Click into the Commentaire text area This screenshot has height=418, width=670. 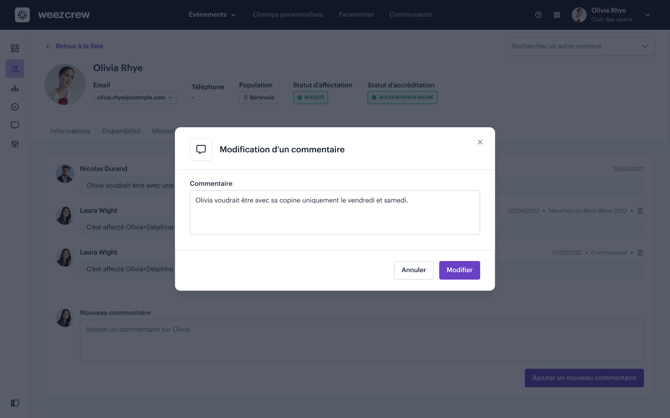point(335,213)
